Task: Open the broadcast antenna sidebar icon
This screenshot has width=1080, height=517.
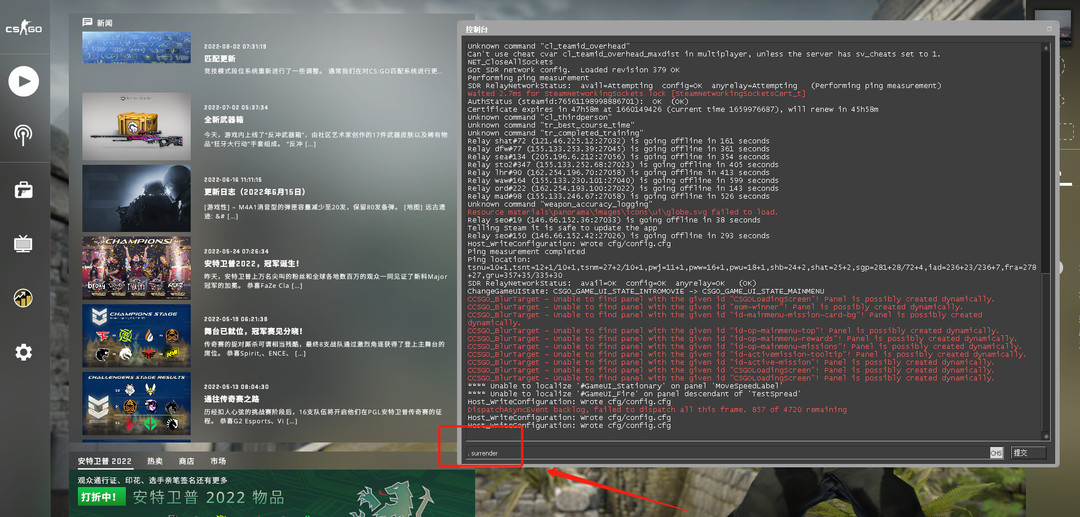Action: (x=23, y=135)
